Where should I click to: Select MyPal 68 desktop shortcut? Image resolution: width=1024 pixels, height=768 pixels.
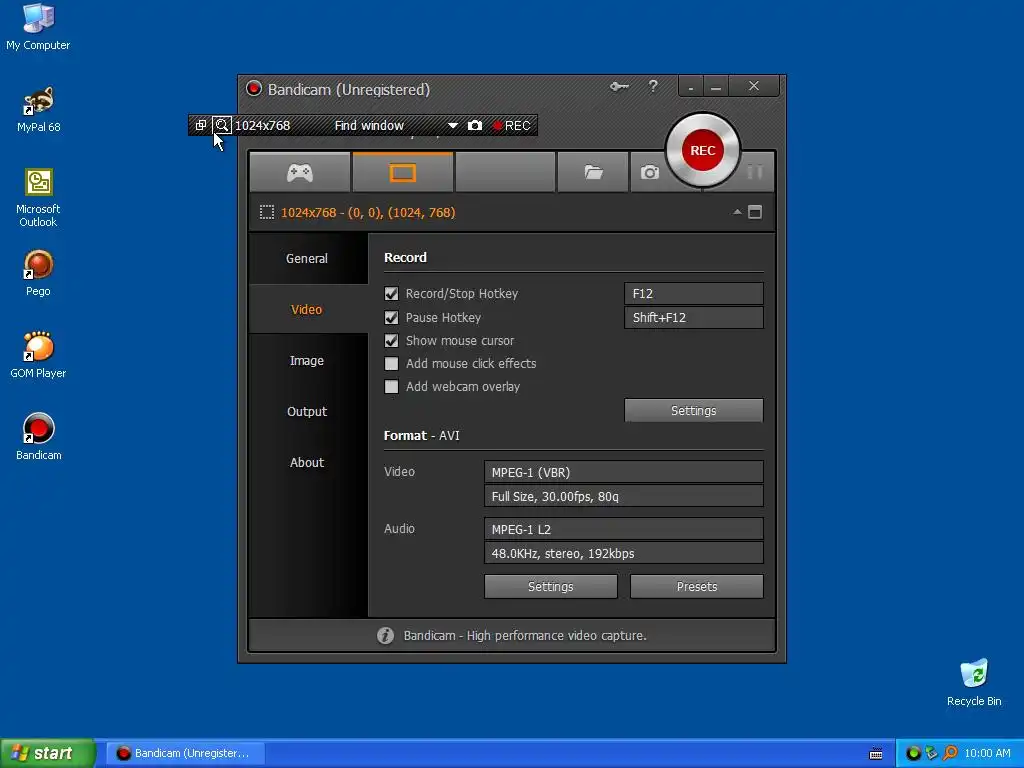pyautogui.click(x=38, y=110)
